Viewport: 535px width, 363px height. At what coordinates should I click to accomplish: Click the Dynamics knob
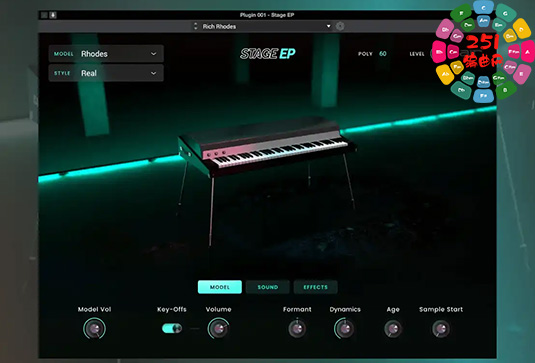click(x=345, y=329)
